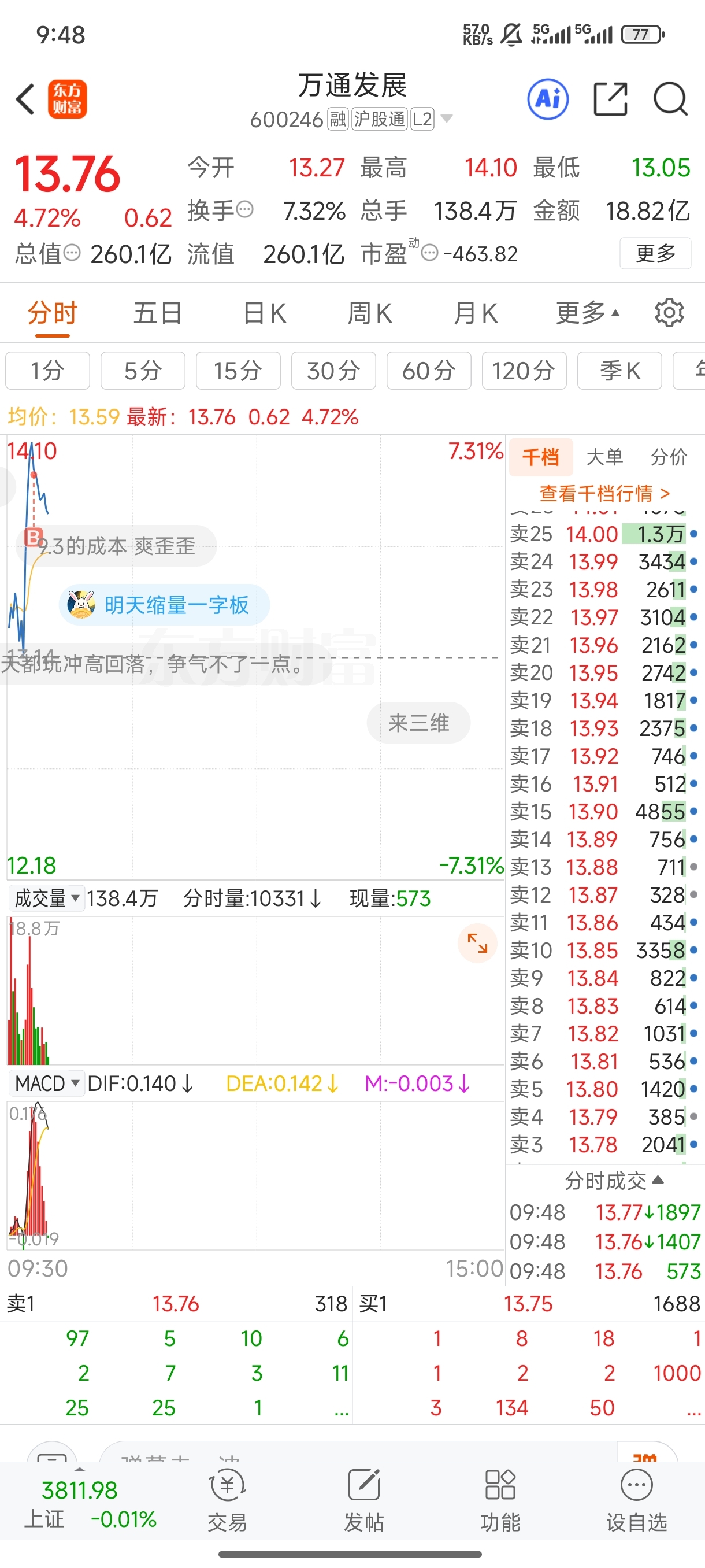Expand the stock title dropdown triangle

click(447, 119)
